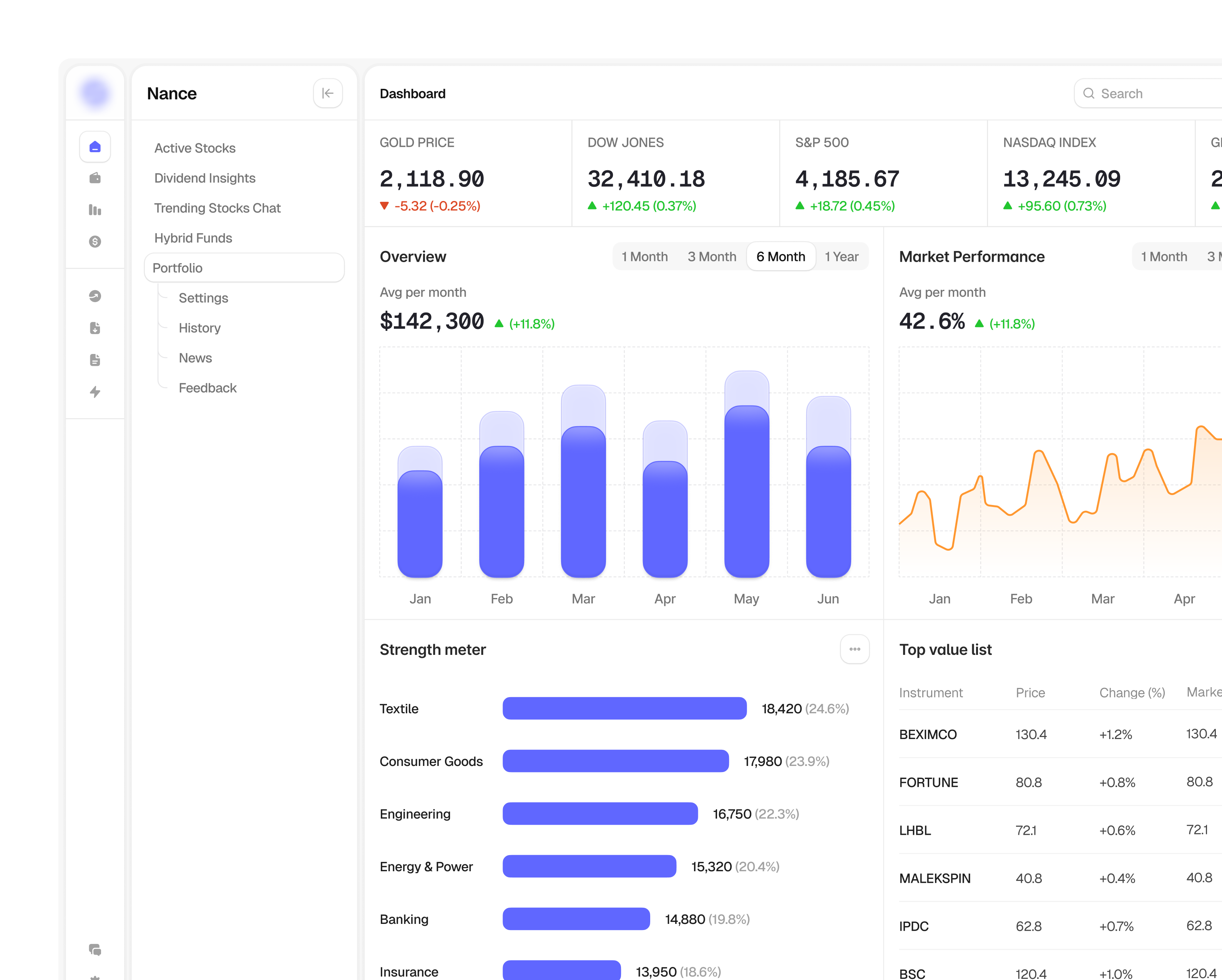Open the dollar coin sidebar icon
Viewport: 1222px width, 980px height.
(x=95, y=241)
